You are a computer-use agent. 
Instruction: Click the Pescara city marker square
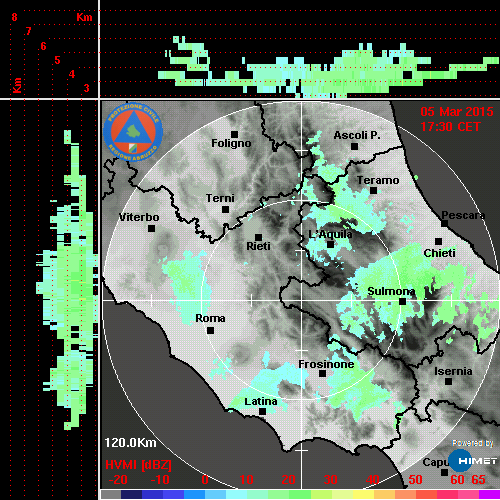(x=445, y=224)
